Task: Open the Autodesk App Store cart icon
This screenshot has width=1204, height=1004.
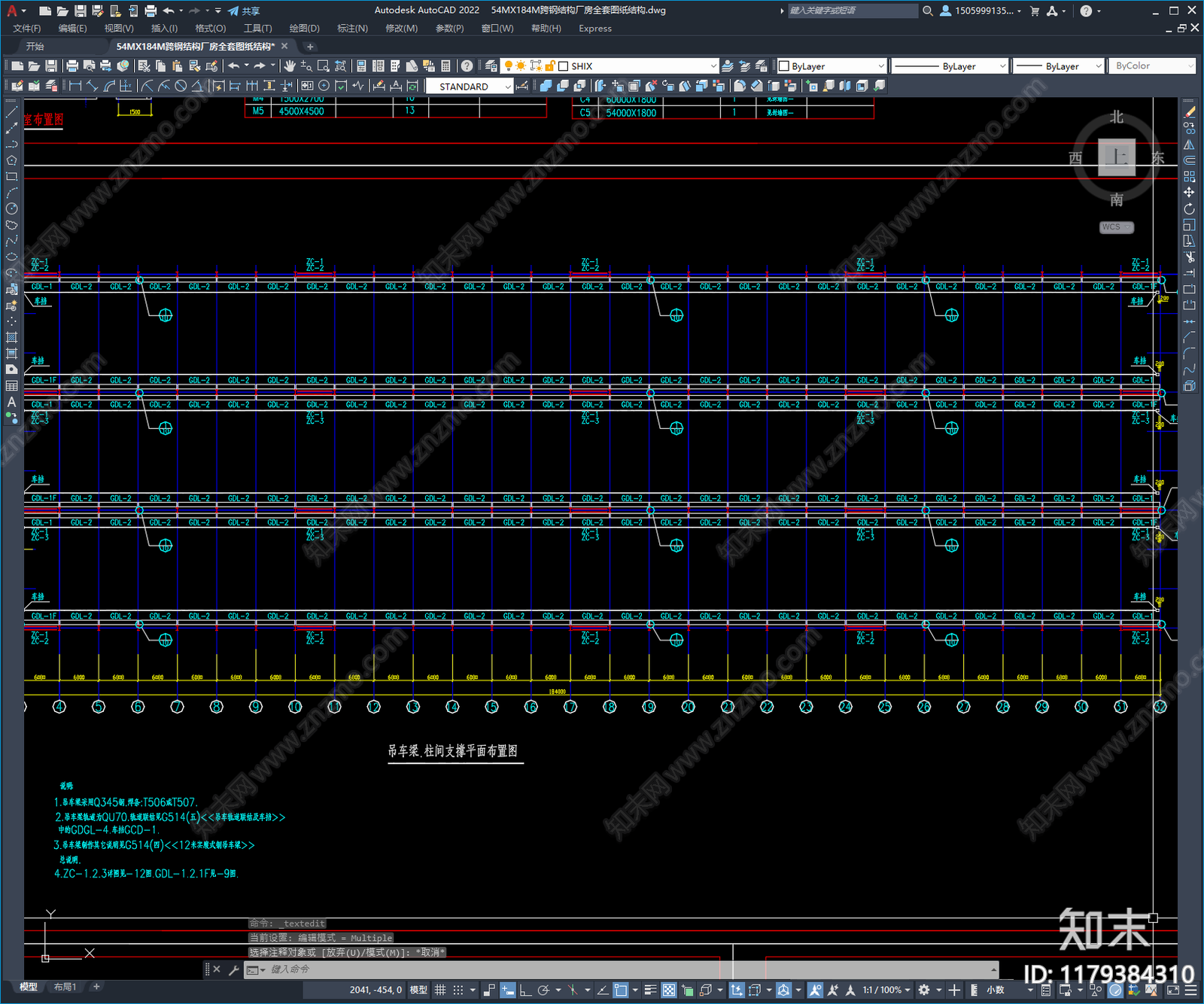Action: (x=1035, y=11)
